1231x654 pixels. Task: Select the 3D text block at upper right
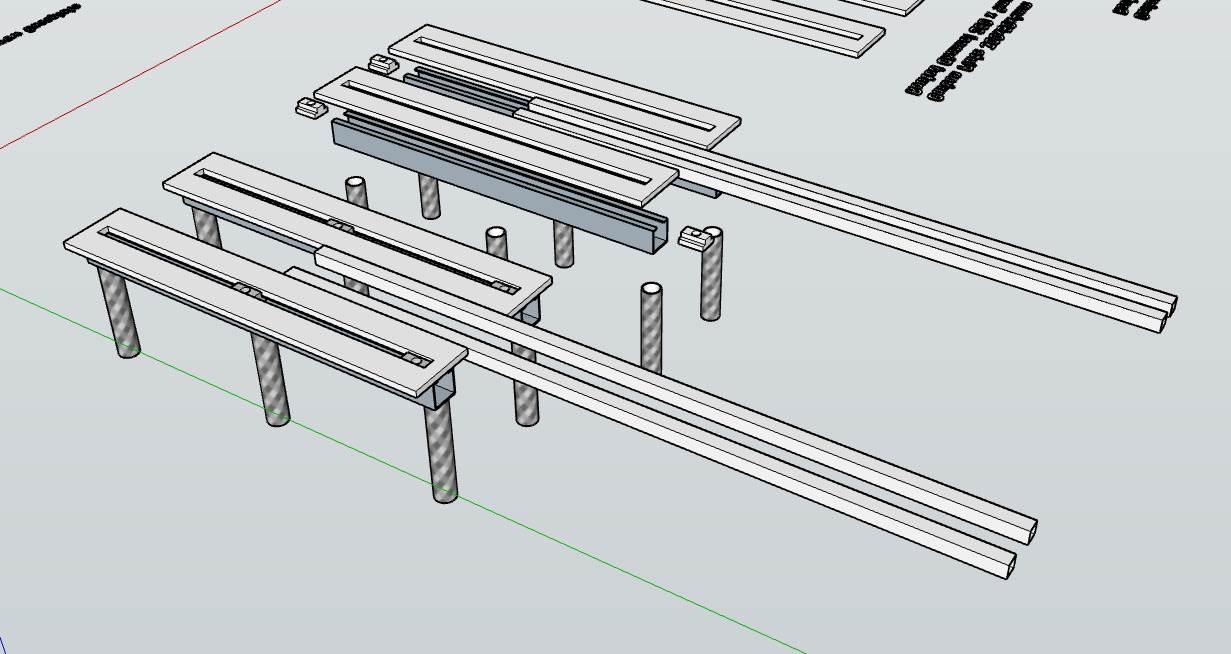point(966,52)
